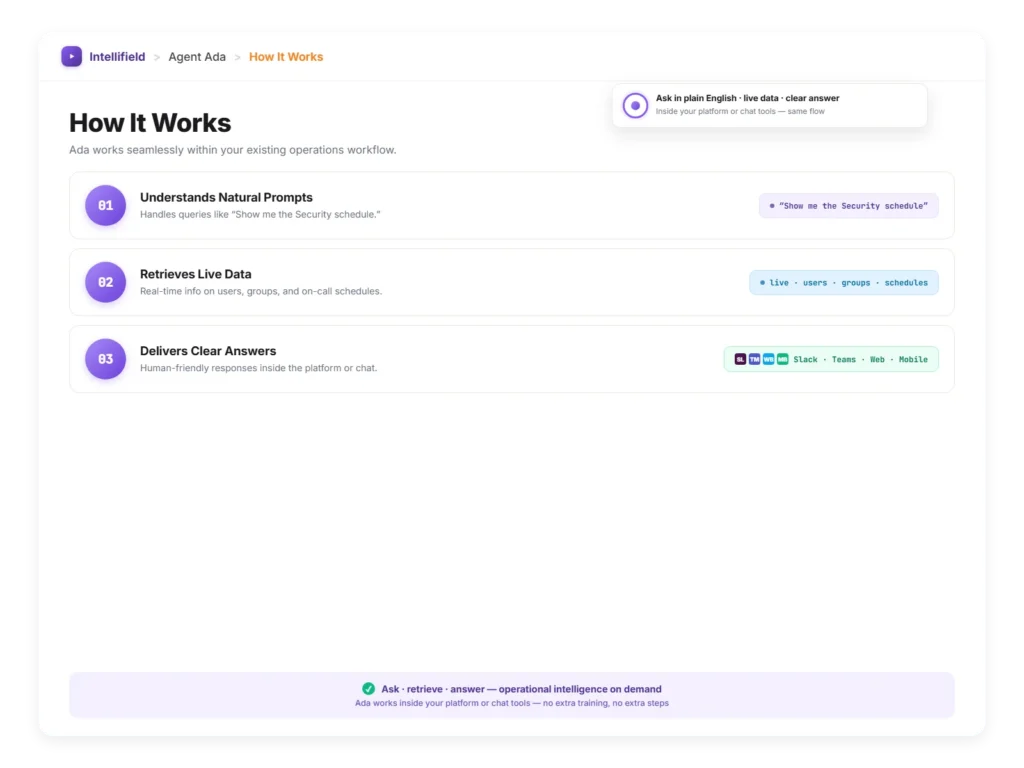Click the Mobile MB badge icon
This screenshot has height=768, width=1024.
click(x=782, y=359)
